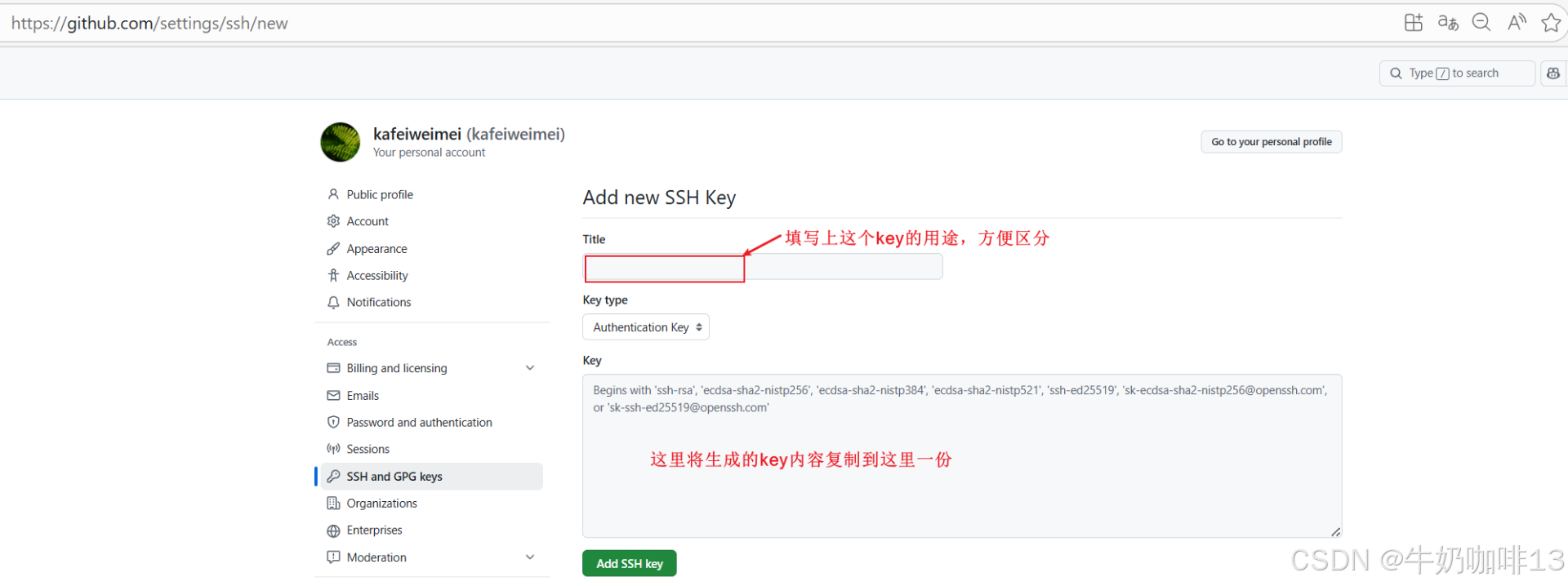
Task: Click the Billing and licensing label
Action: point(397,368)
